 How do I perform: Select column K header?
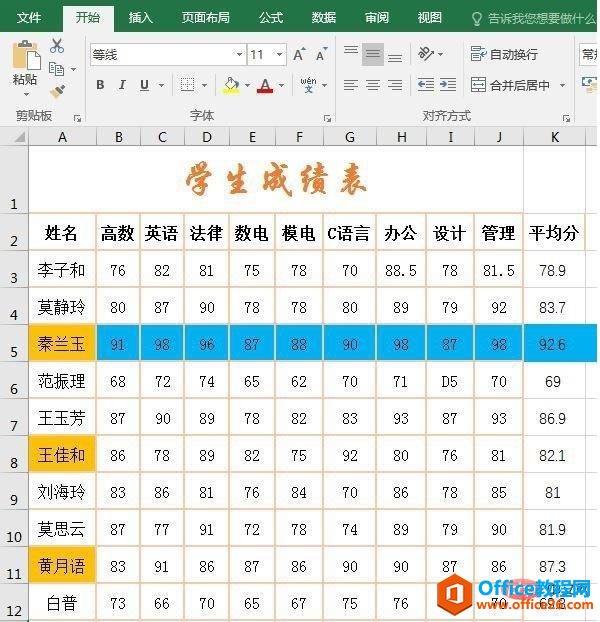click(554, 137)
